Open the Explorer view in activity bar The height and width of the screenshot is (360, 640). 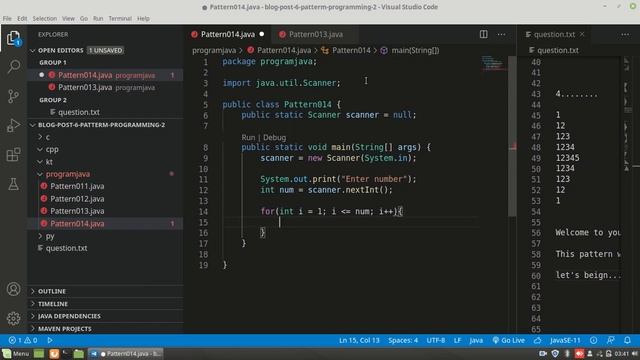[x=13, y=38]
